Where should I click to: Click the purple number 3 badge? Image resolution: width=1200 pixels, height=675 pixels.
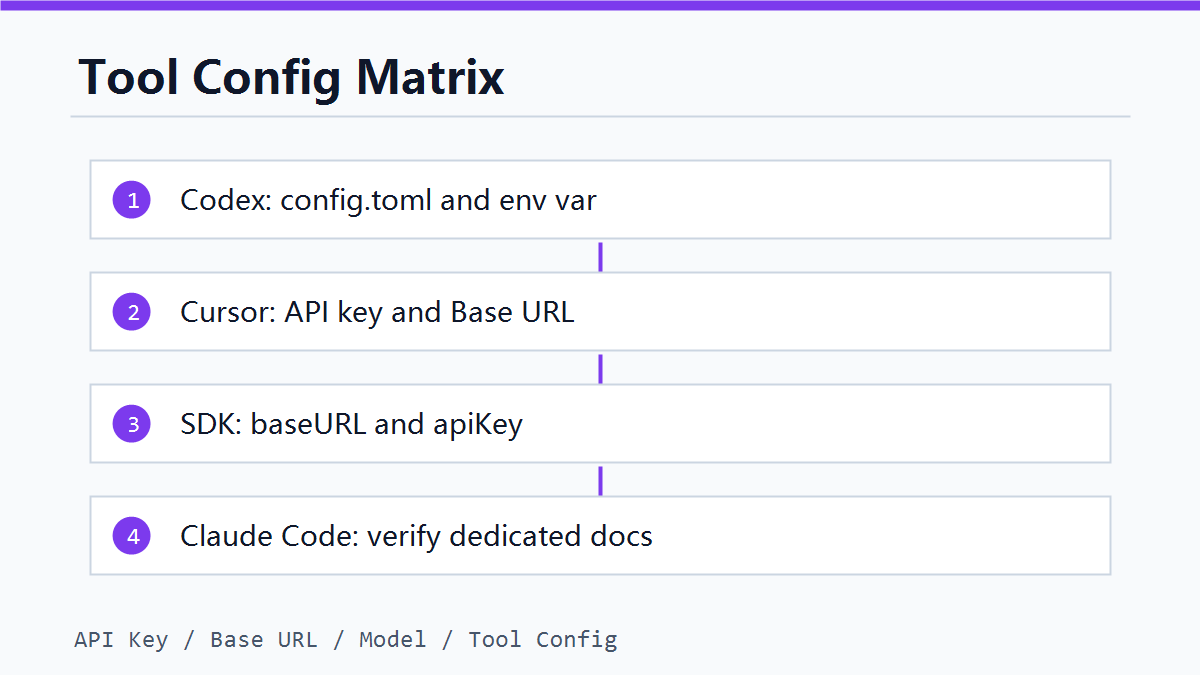pyautogui.click(x=131, y=424)
